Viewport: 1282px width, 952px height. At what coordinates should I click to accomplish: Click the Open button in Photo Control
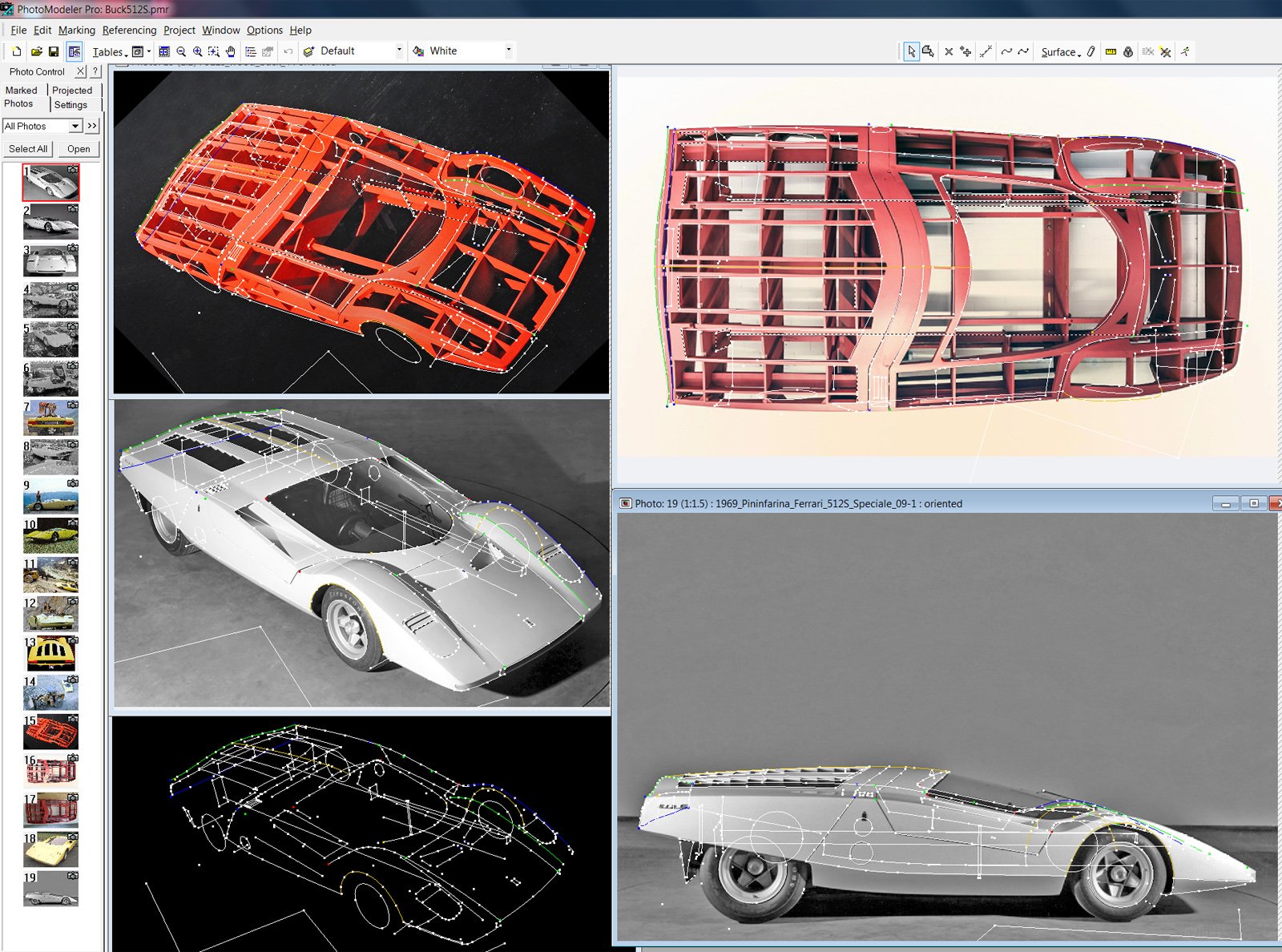(79, 149)
